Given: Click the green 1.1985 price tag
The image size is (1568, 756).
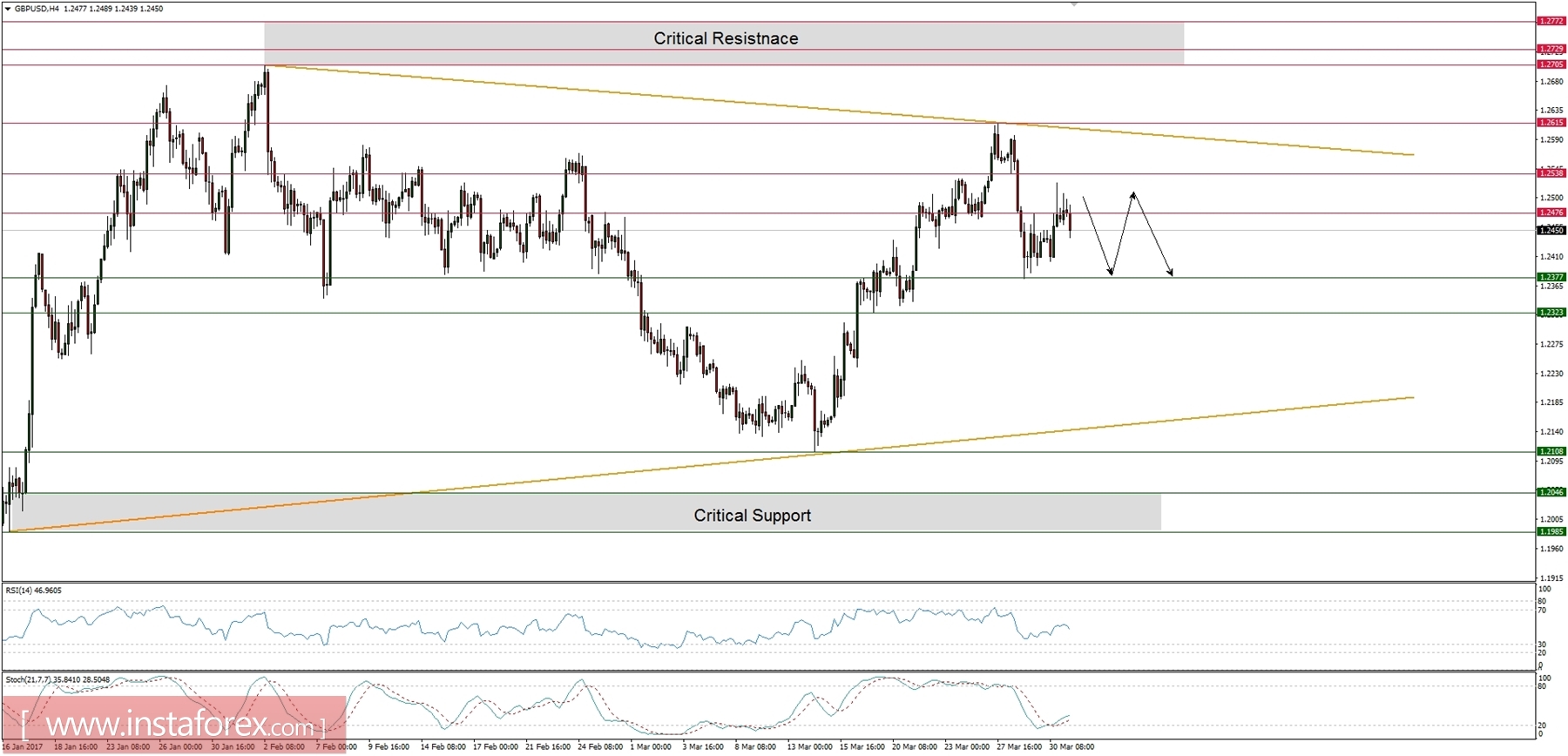Looking at the screenshot, I should tap(1551, 531).
